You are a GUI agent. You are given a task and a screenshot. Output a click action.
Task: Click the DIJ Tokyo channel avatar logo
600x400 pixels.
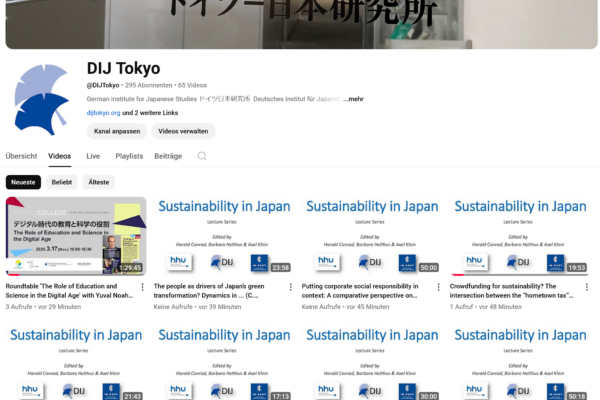click(x=42, y=100)
